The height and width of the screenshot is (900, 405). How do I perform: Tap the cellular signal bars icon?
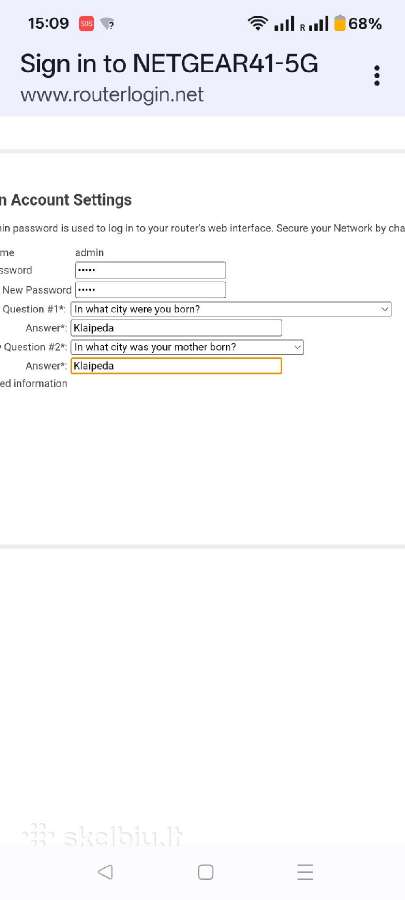(x=284, y=24)
